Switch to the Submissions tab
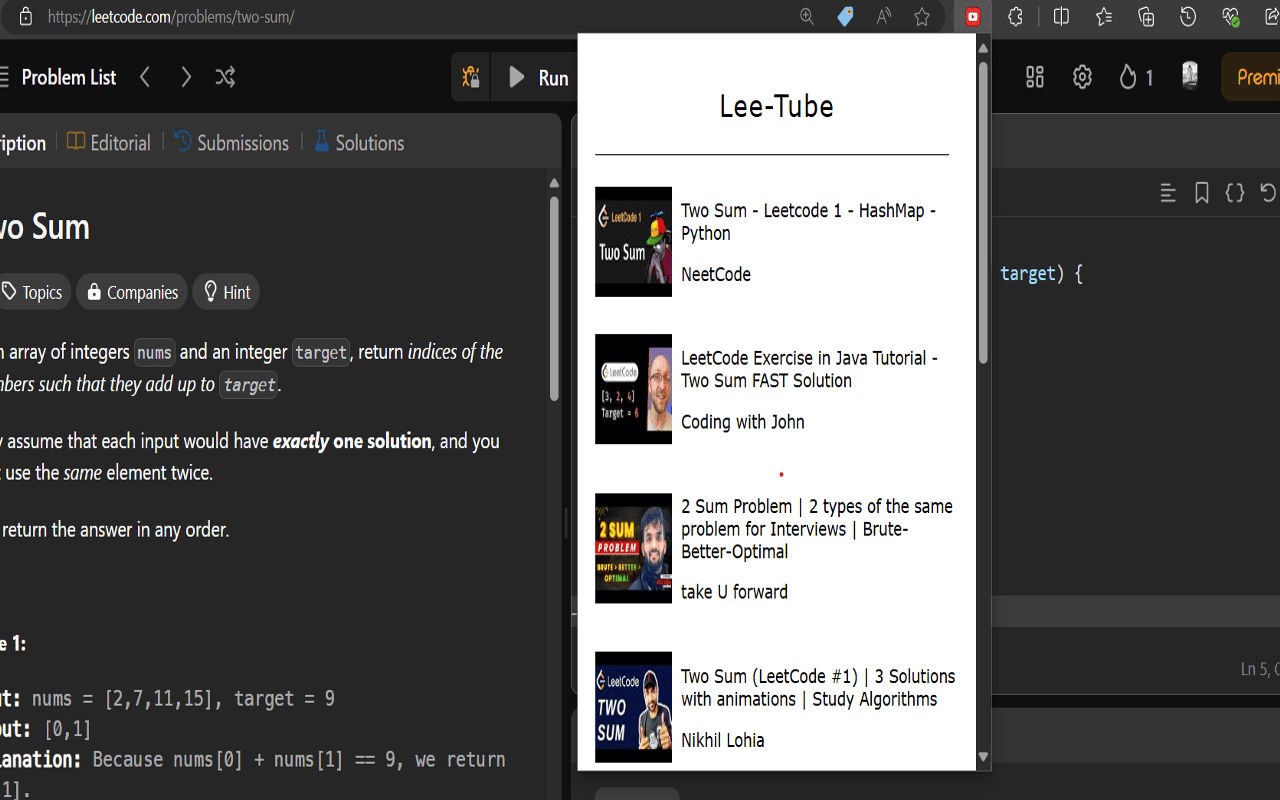This screenshot has height=800, width=1280. point(232,143)
